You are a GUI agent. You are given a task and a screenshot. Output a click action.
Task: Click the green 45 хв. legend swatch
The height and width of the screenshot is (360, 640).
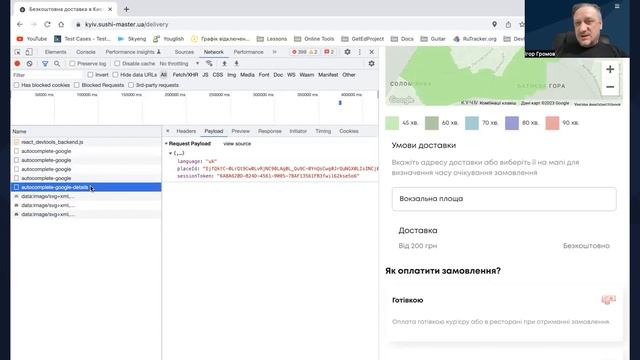(392, 123)
